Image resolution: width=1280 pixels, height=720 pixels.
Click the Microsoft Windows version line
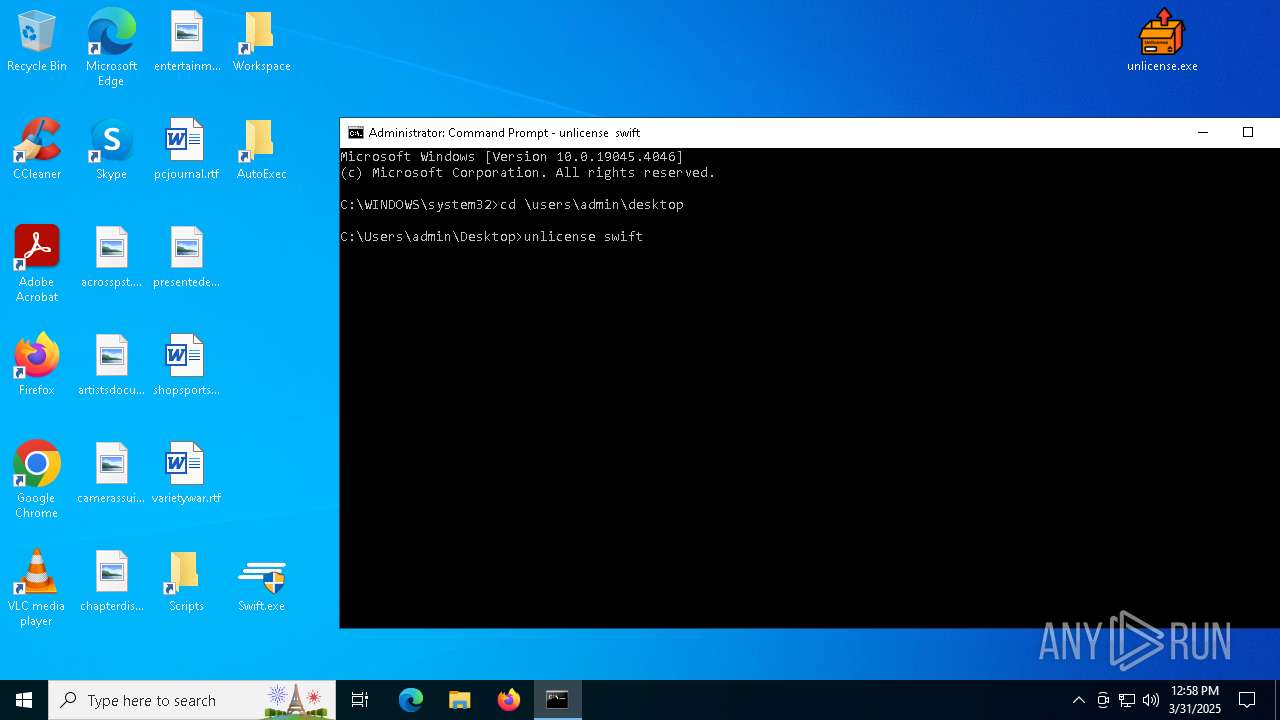click(x=512, y=157)
